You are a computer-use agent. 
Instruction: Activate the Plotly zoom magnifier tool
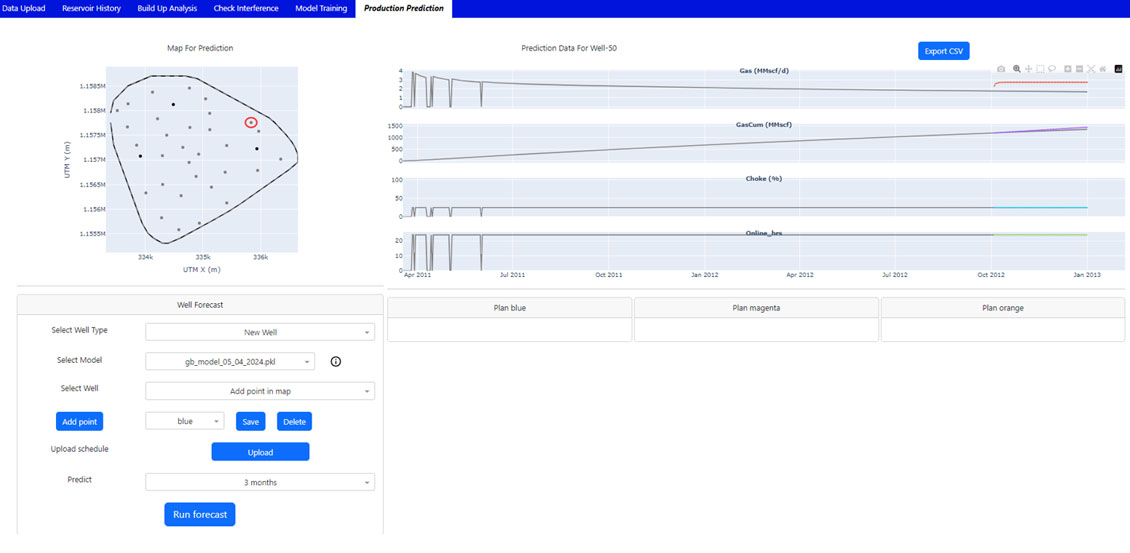pyautogui.click(x=1016, y=68)
